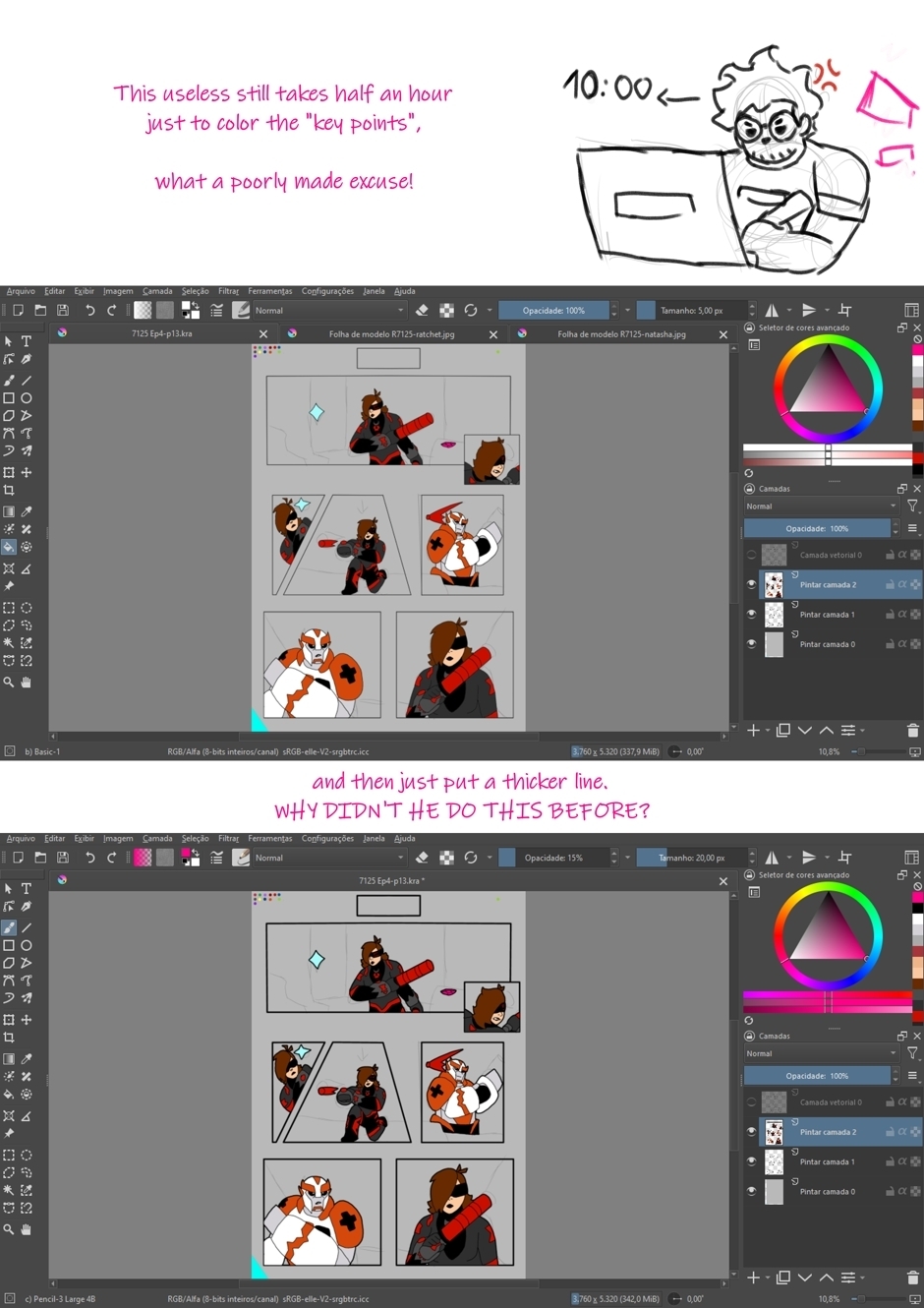Expand brush blending mode dropdown in lower toolbar
Image resolution: width=924 pixels, height=1308 pixels.
point(328,858)
